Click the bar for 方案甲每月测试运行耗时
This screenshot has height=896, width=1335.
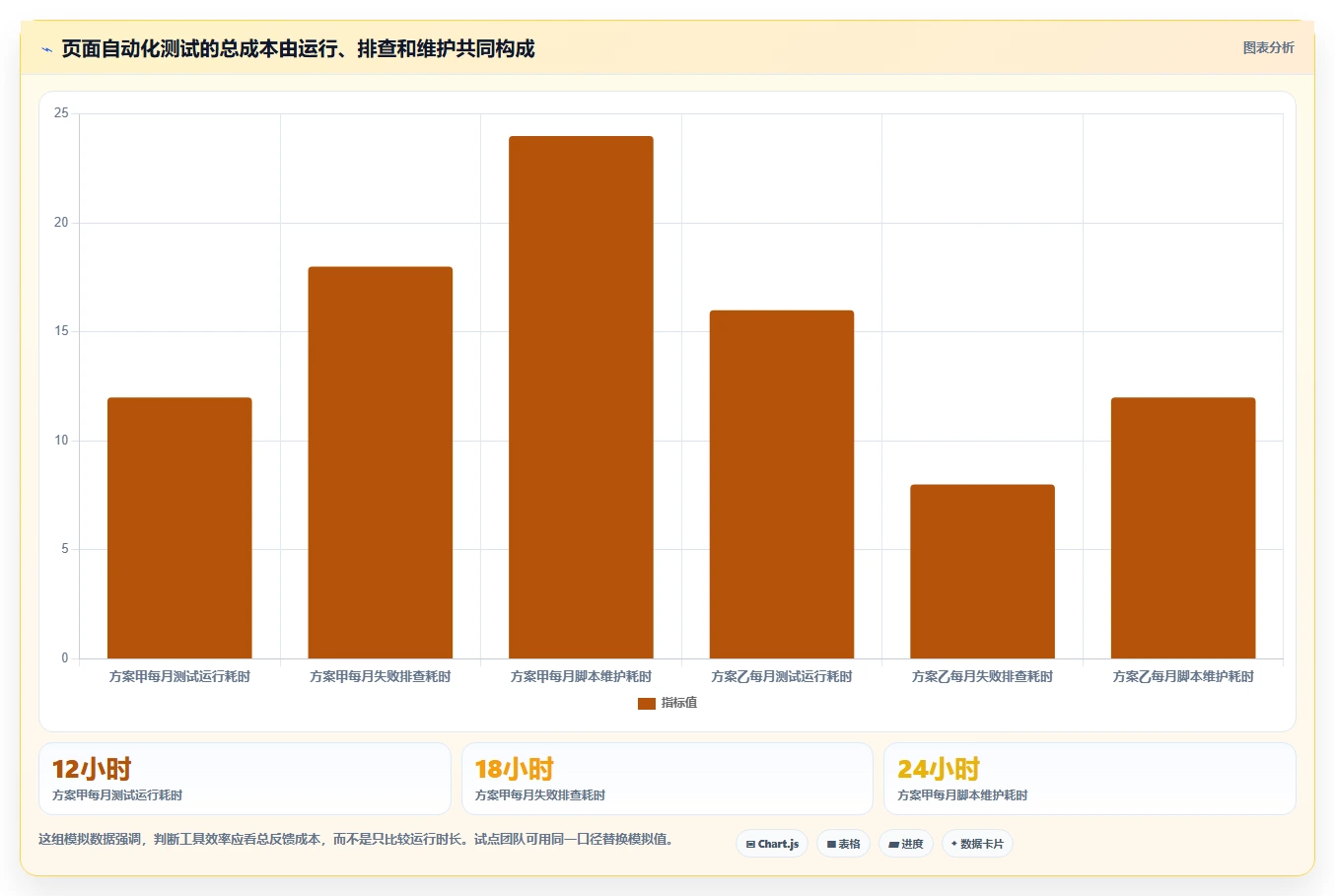click(x=179, y=527)
